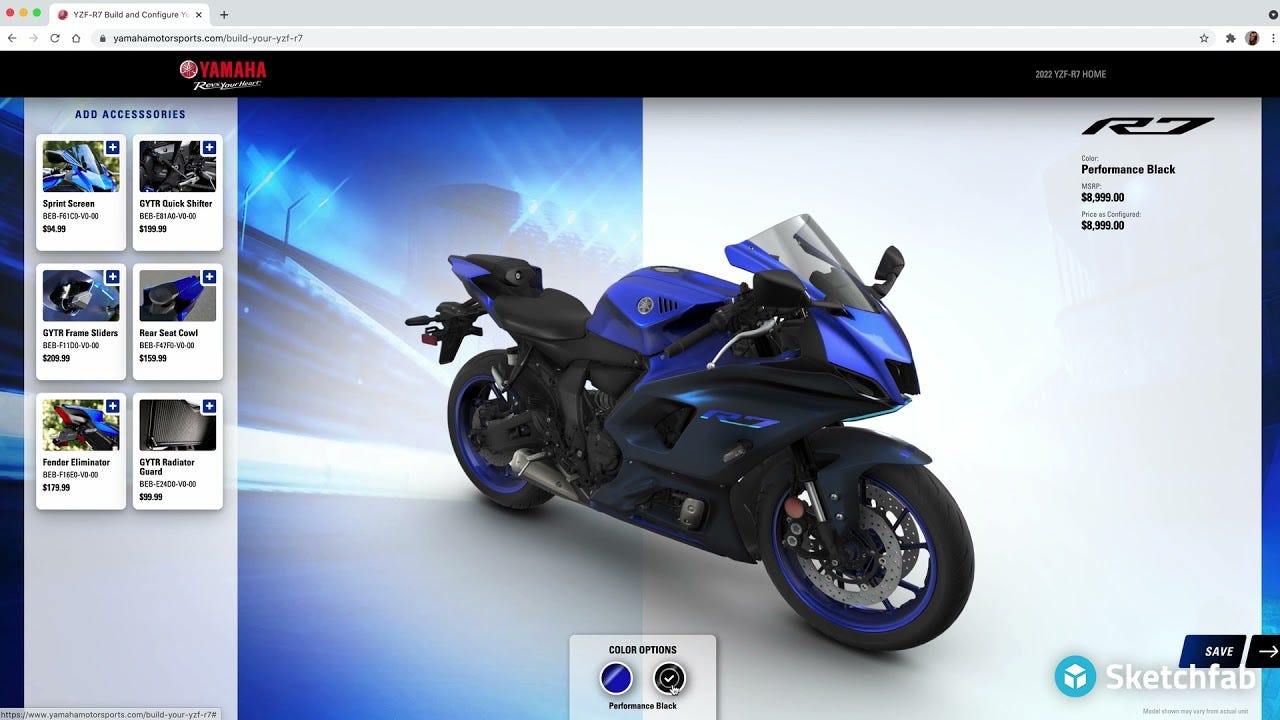Open a new browser tab
The image size is (1280, 720).
pos(224,15)
